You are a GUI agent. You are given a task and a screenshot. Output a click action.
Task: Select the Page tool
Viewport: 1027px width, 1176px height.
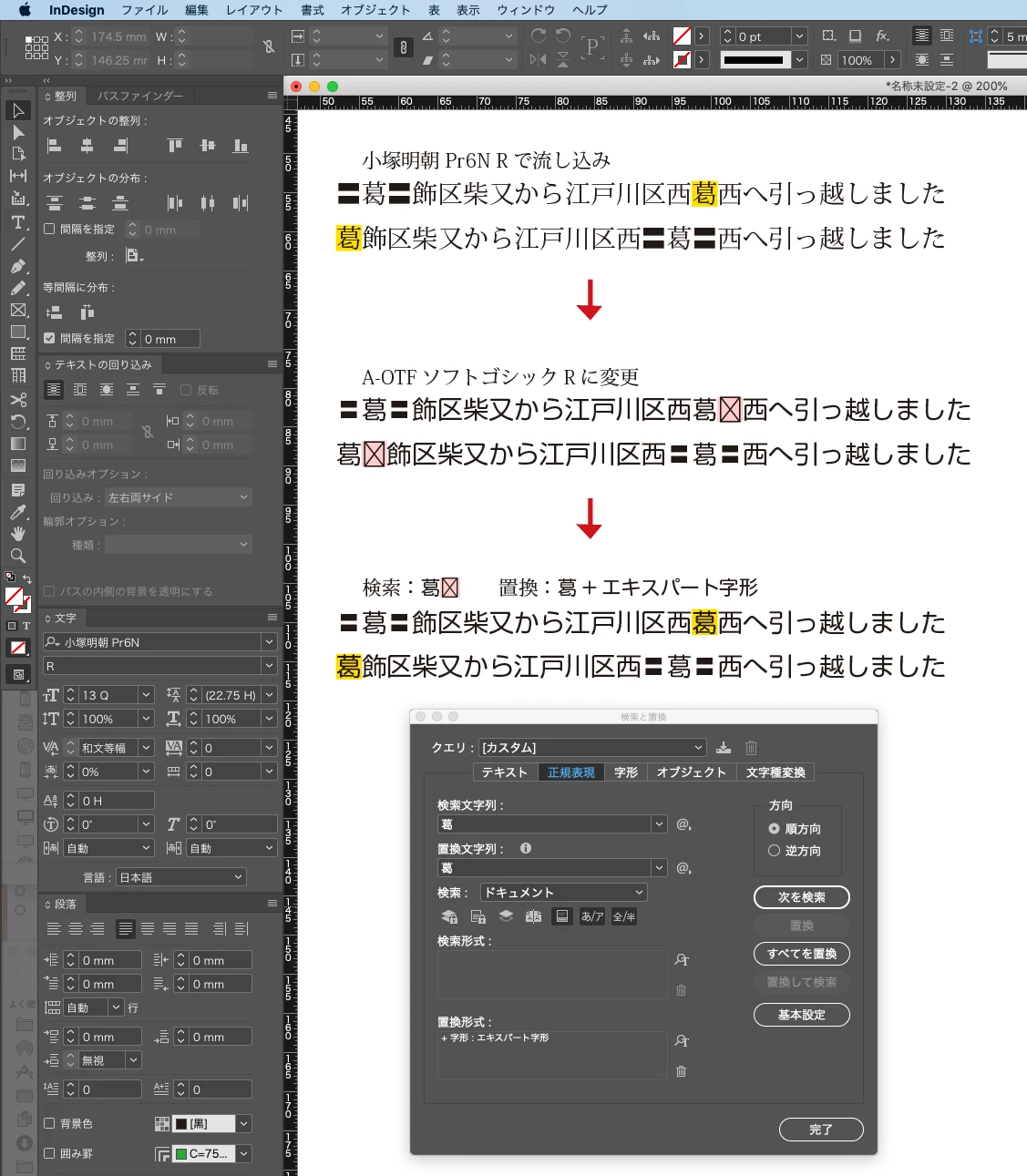18,154
